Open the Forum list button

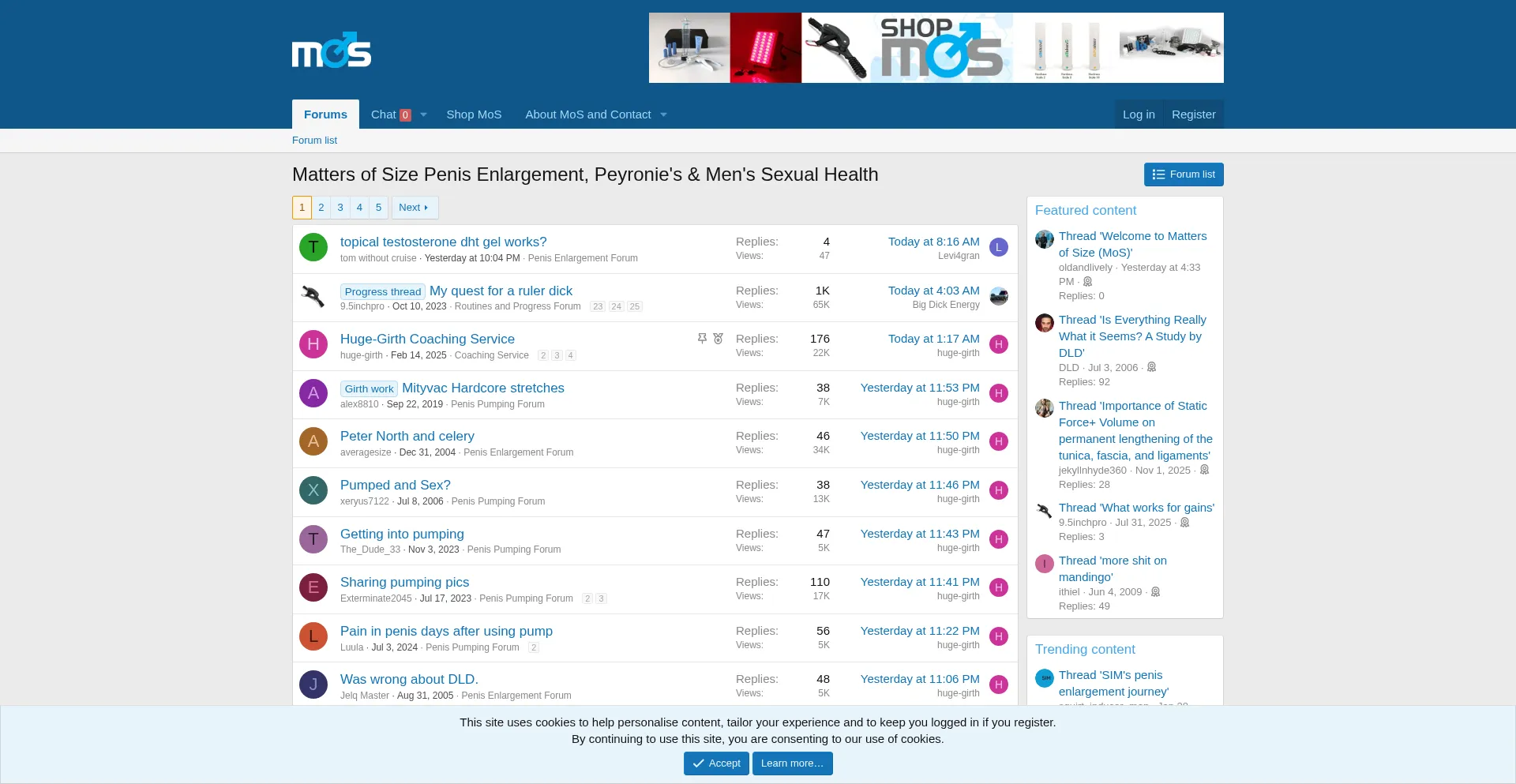(1183, 174)
